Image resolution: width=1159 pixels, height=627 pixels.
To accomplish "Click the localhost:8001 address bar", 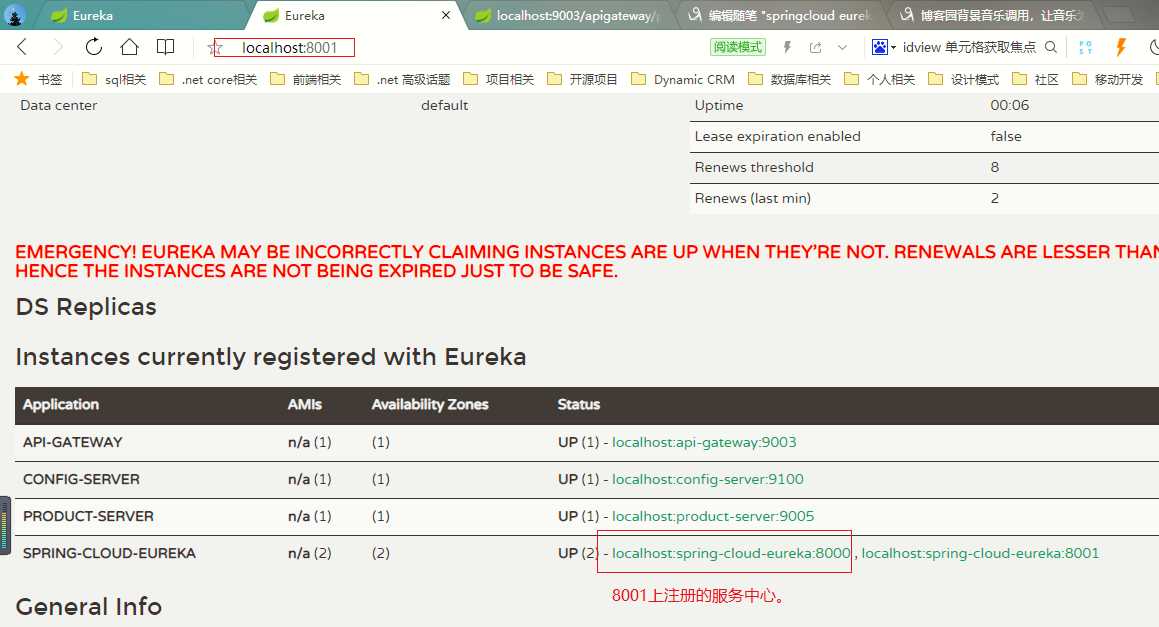I will pos(289,47).
